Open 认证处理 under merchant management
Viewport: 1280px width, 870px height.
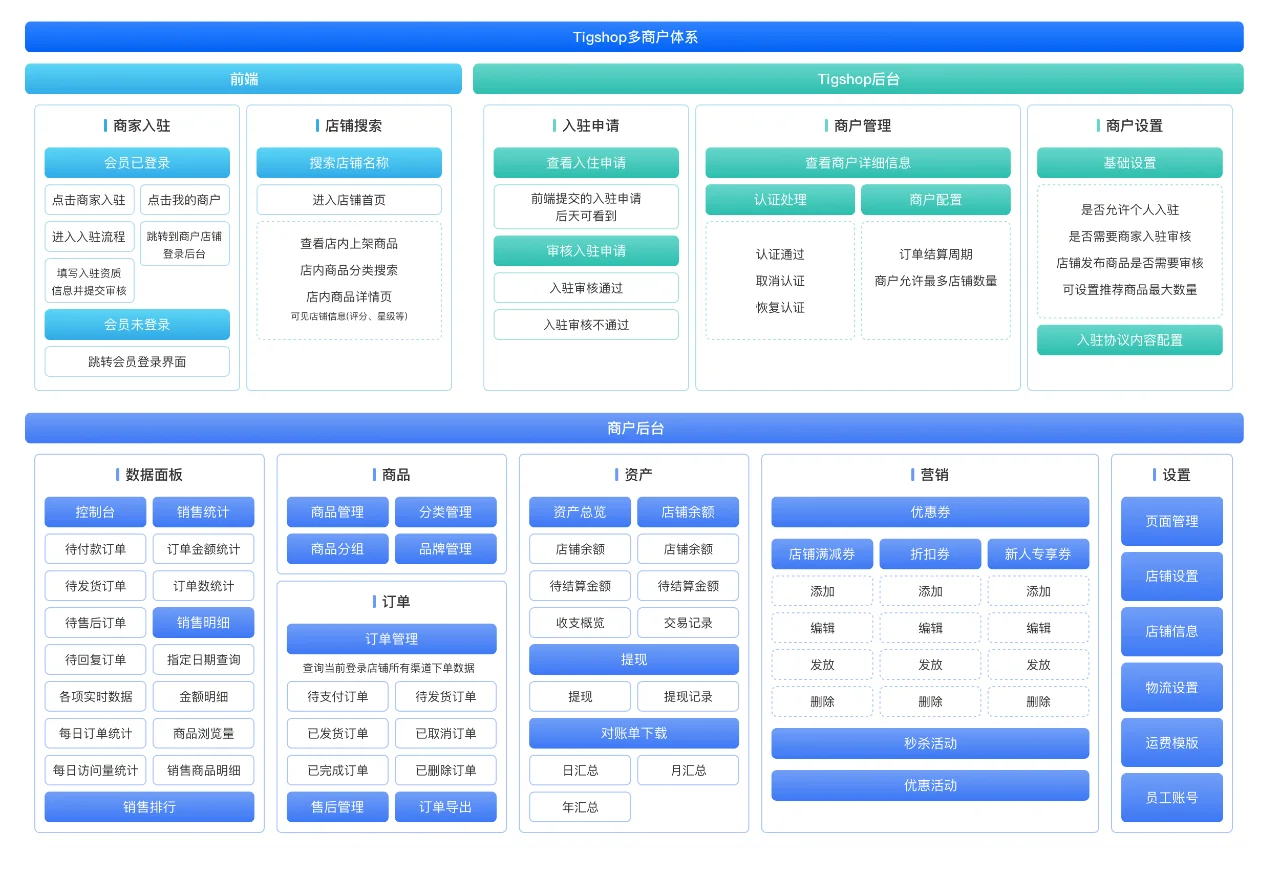(780, 199)
